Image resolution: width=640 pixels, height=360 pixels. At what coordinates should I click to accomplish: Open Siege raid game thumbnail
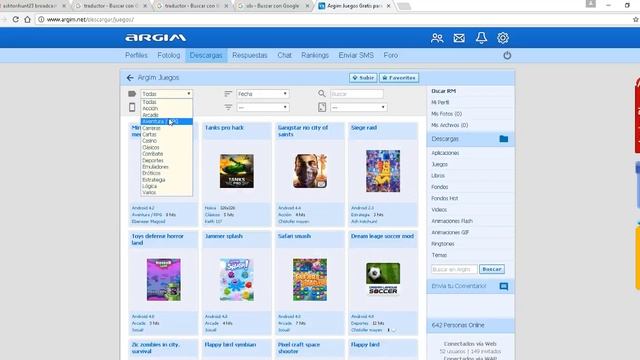pyautogui.click(x=383, y=171)
